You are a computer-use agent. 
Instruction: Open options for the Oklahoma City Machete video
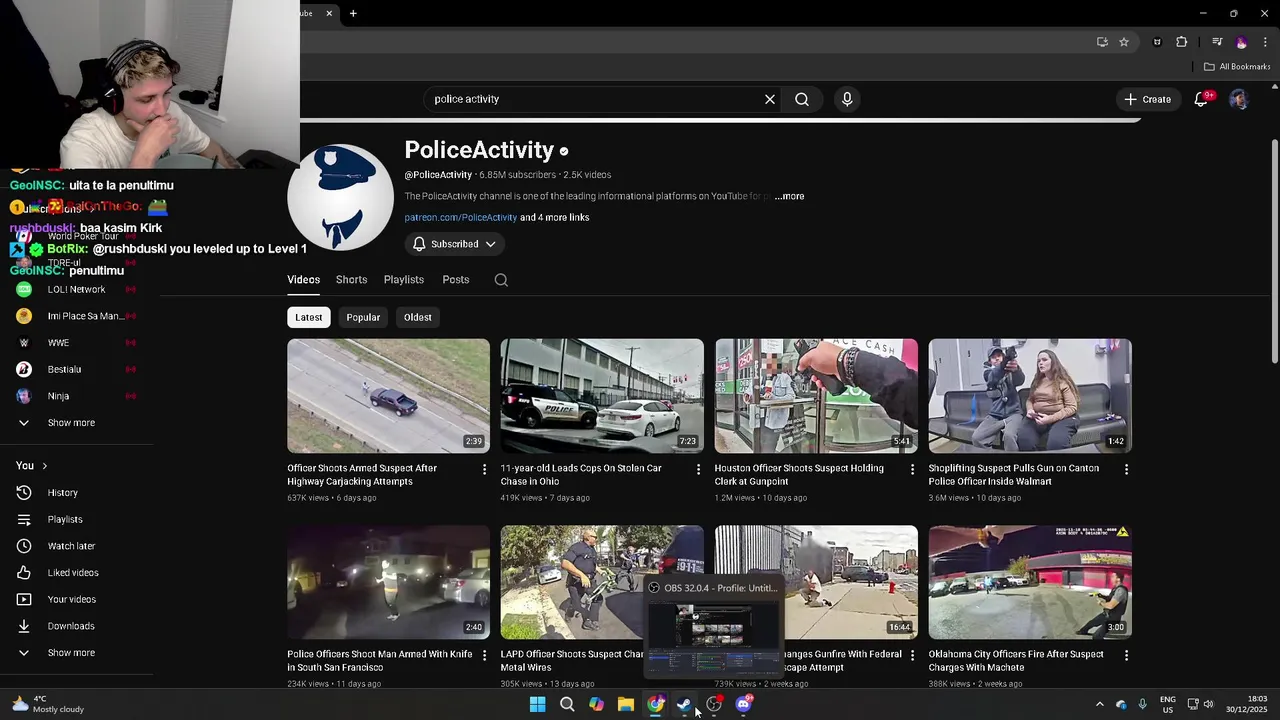click(1126, 655)
